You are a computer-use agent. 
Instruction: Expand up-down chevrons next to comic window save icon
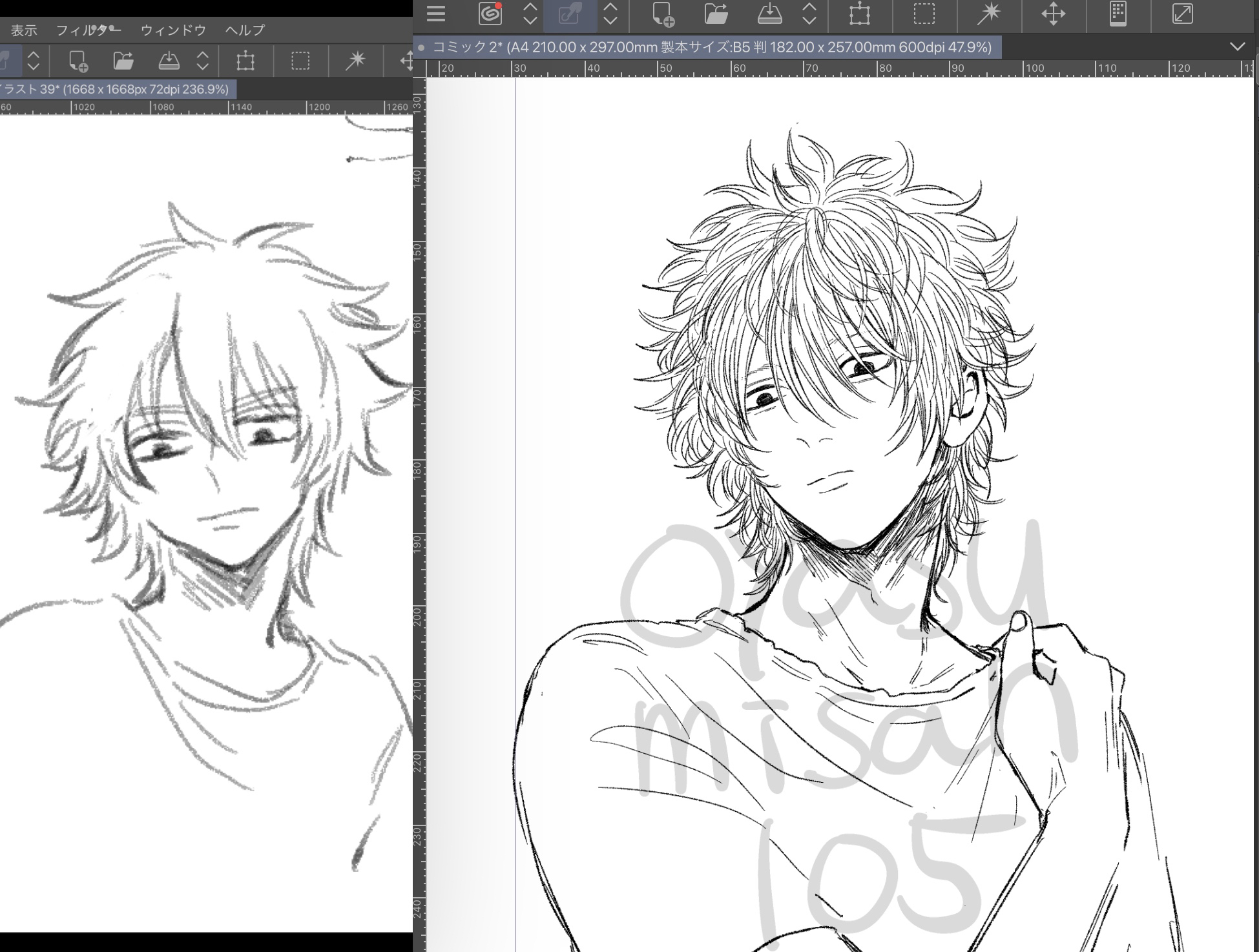(x=809, y=14)
